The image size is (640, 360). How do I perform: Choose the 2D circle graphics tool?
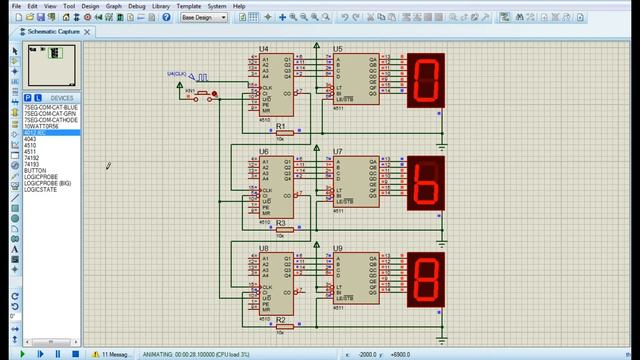pos(15,218)
